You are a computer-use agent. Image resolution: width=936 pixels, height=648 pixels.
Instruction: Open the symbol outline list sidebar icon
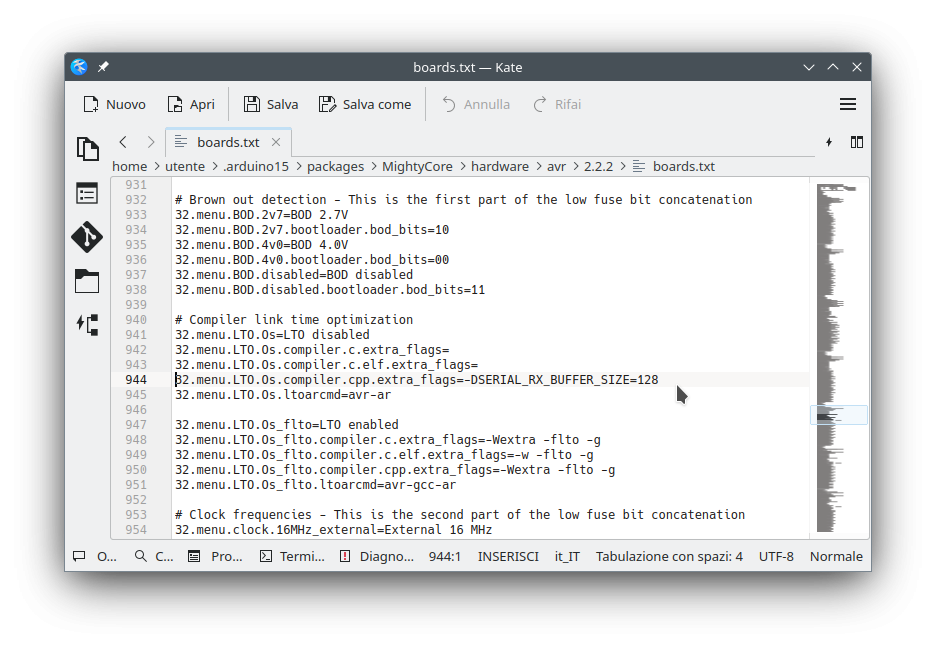coord(87,193)
